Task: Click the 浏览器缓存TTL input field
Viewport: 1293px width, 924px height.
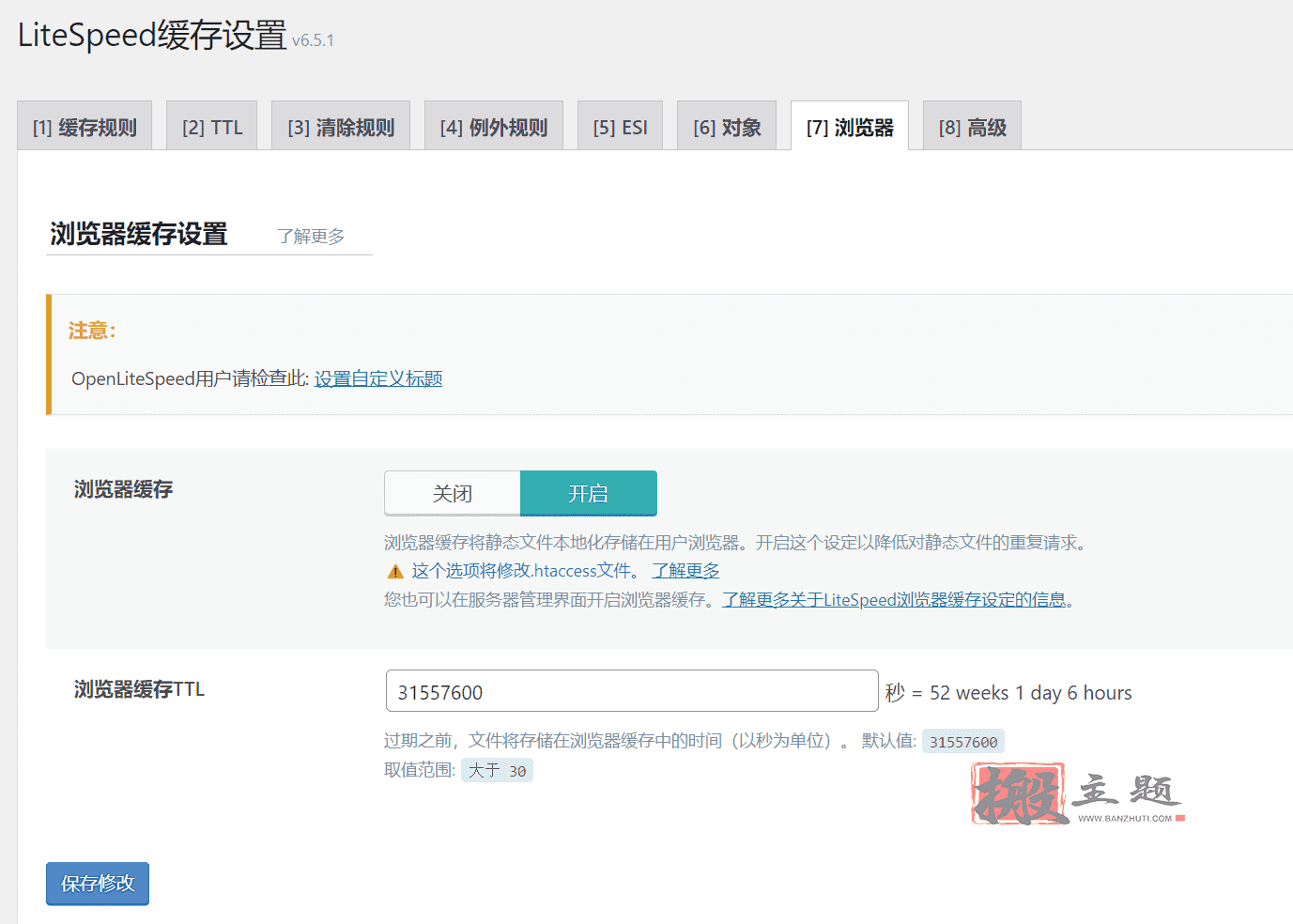Action: coord(632,691)
